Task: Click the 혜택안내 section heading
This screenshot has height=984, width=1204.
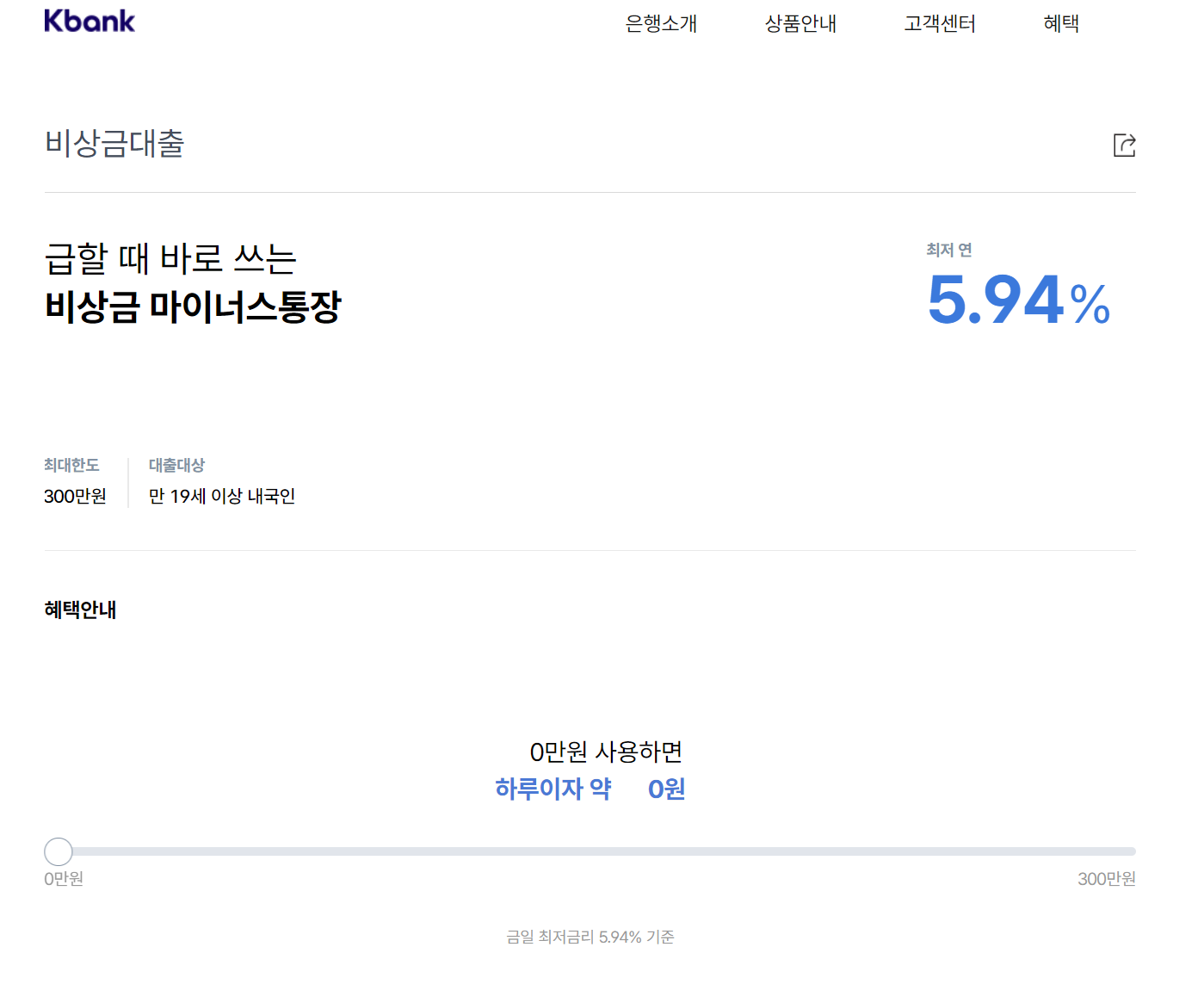Action: pos(80,610)
